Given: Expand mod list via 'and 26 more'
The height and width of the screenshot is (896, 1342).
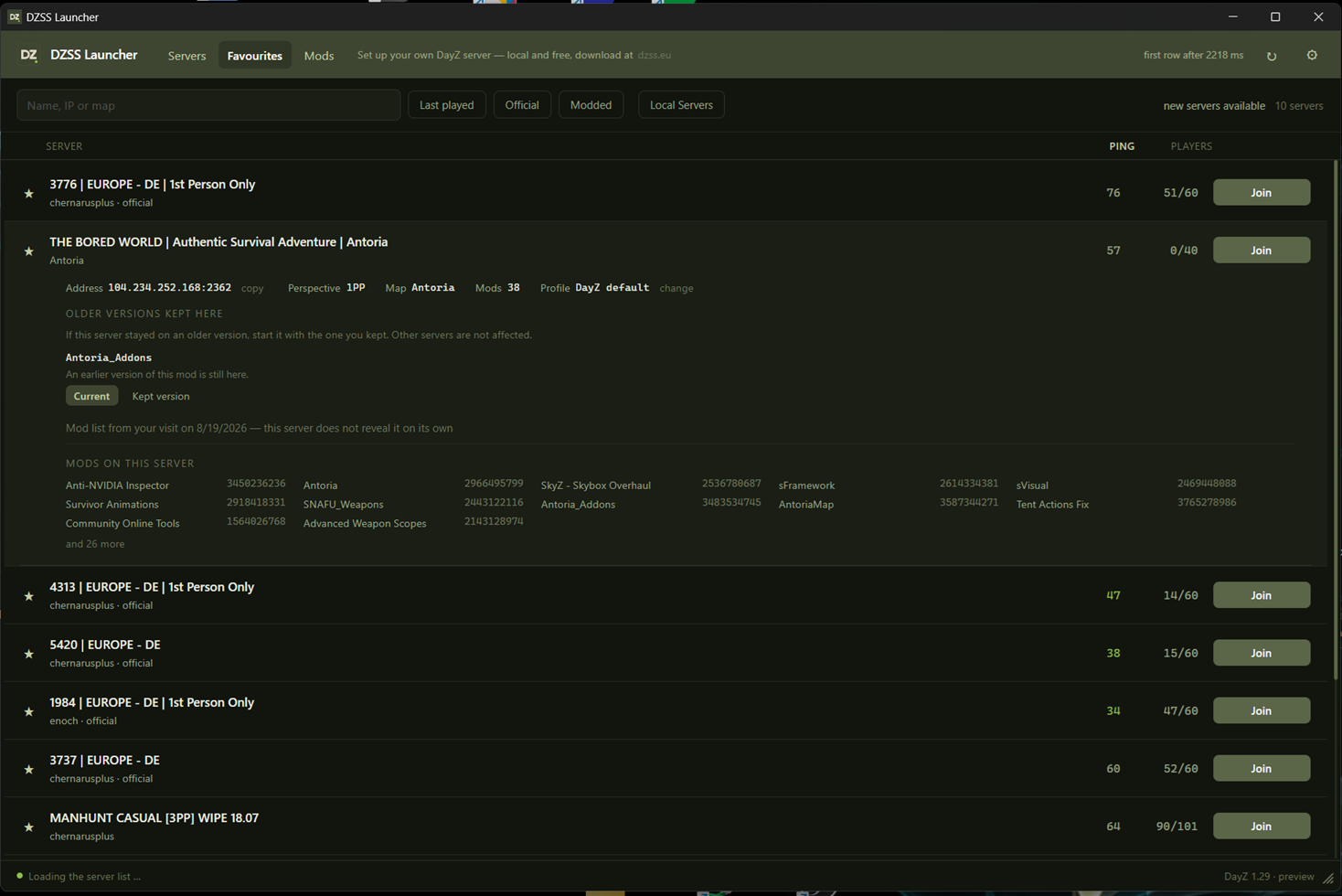Looking at the screenshot, I should 95,544.
